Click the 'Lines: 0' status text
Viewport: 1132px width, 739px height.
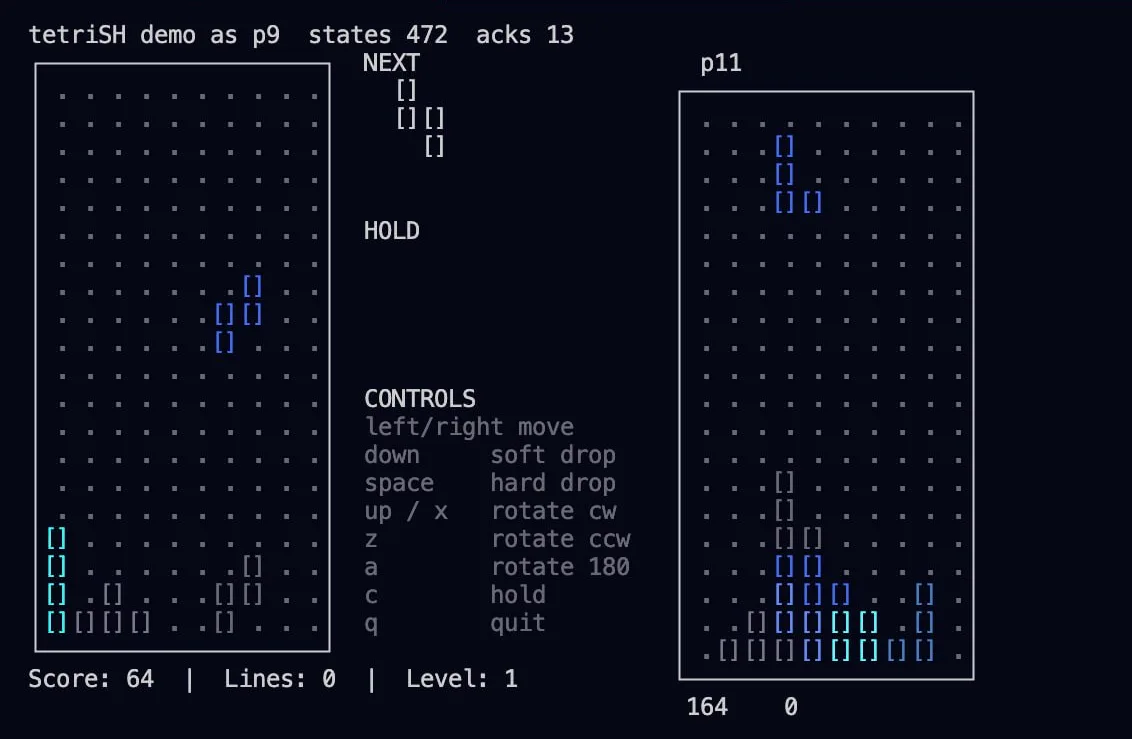tap(279, 678)
